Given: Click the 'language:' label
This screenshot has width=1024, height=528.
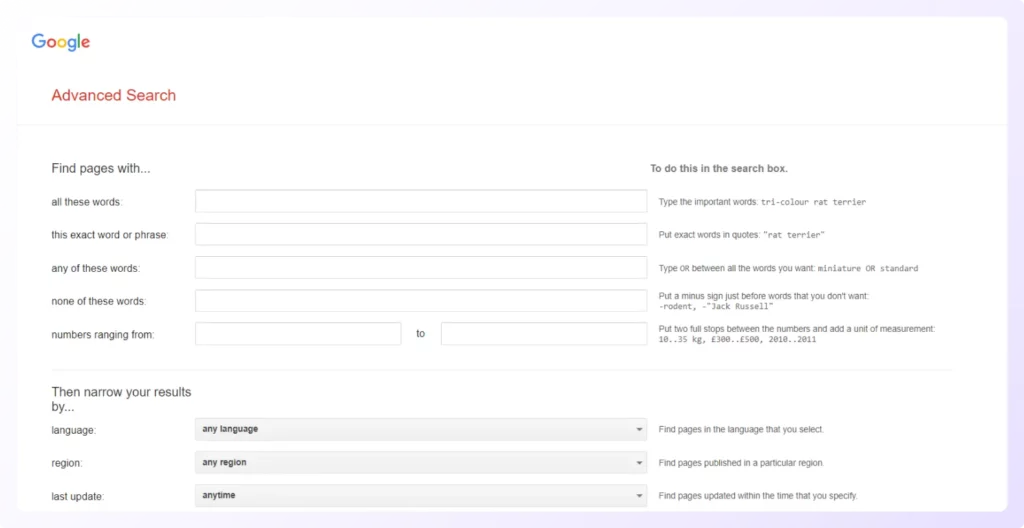Looking at the screenshot, I should click(74, 430).
